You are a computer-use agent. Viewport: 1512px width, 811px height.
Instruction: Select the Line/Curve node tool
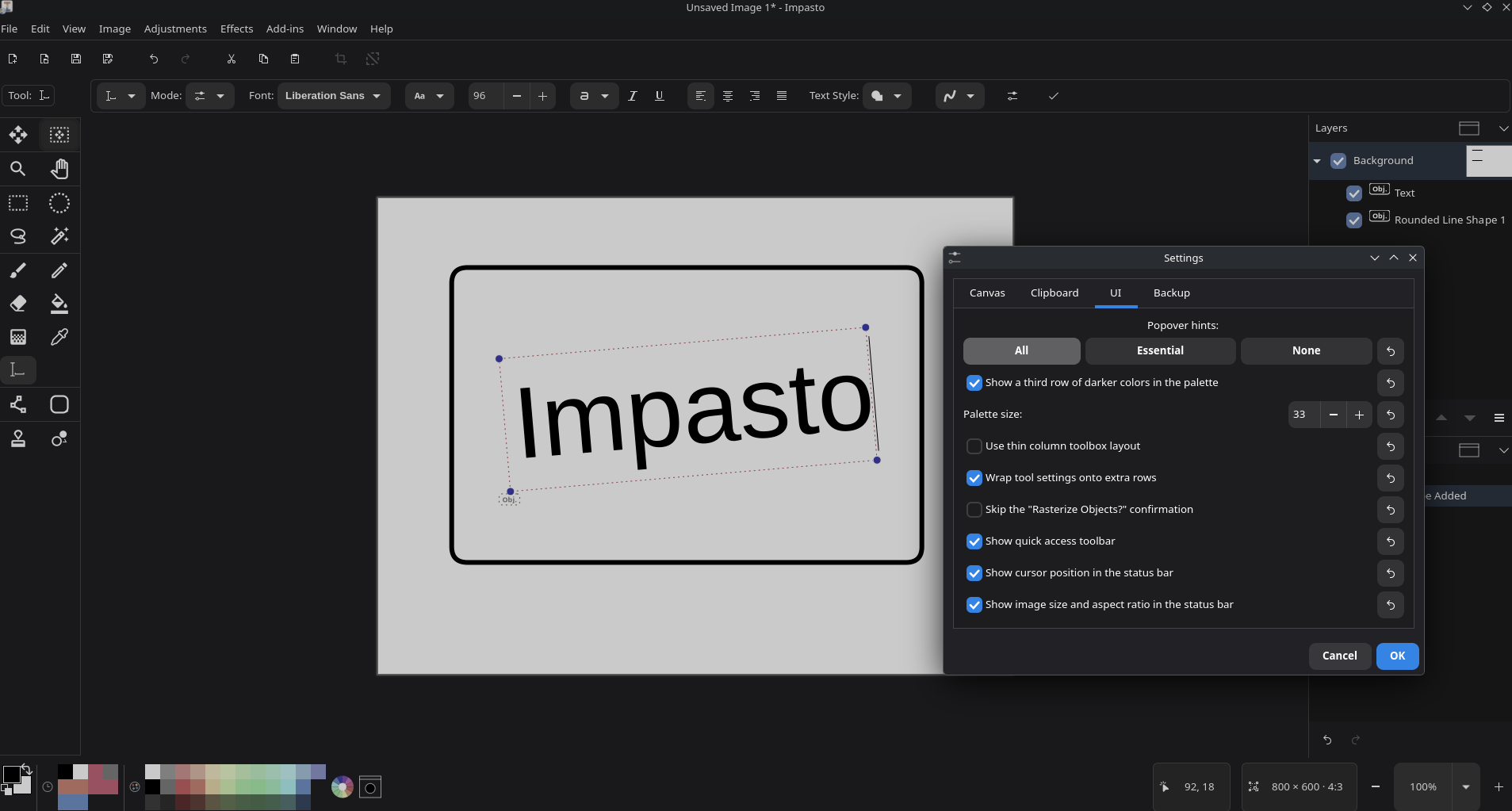click(x=18, y=405)
